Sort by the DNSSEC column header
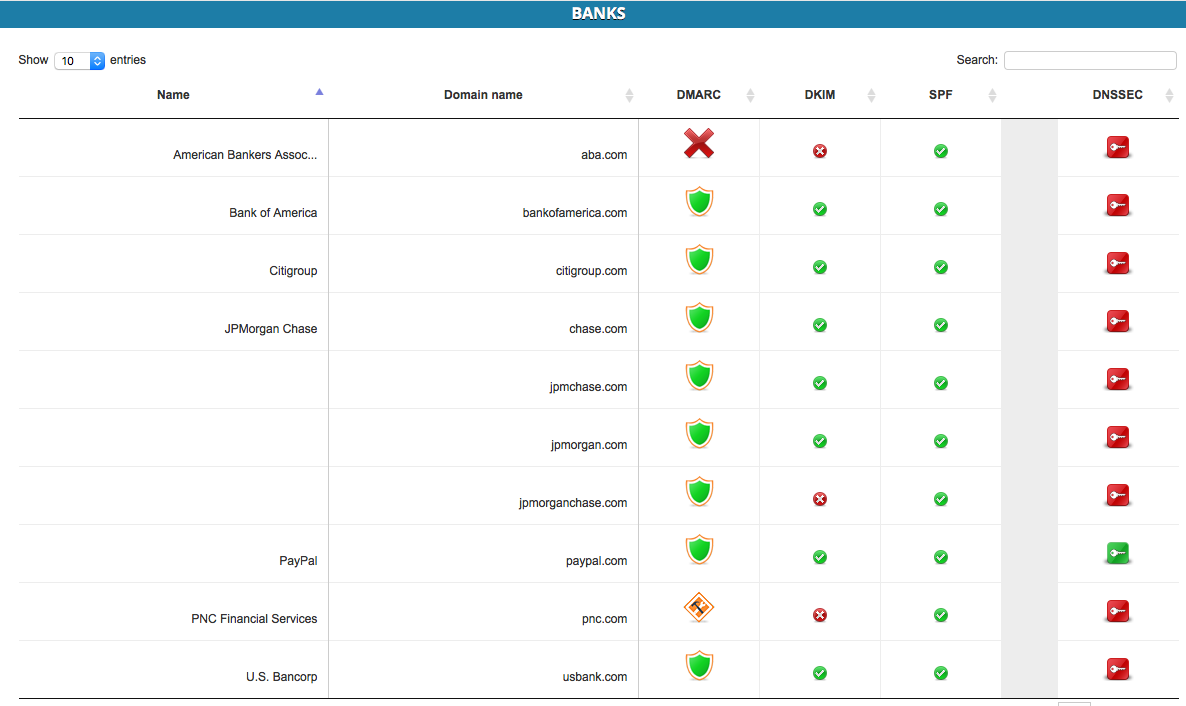1186x706 pixels. (x=1118, y=95)
